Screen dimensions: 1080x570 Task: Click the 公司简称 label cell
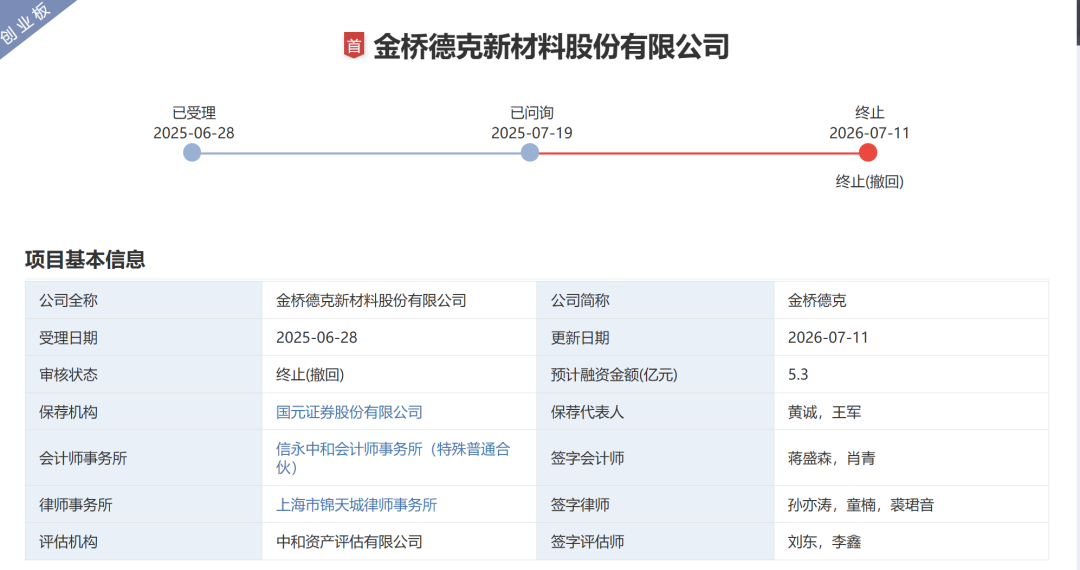point(655,300)
